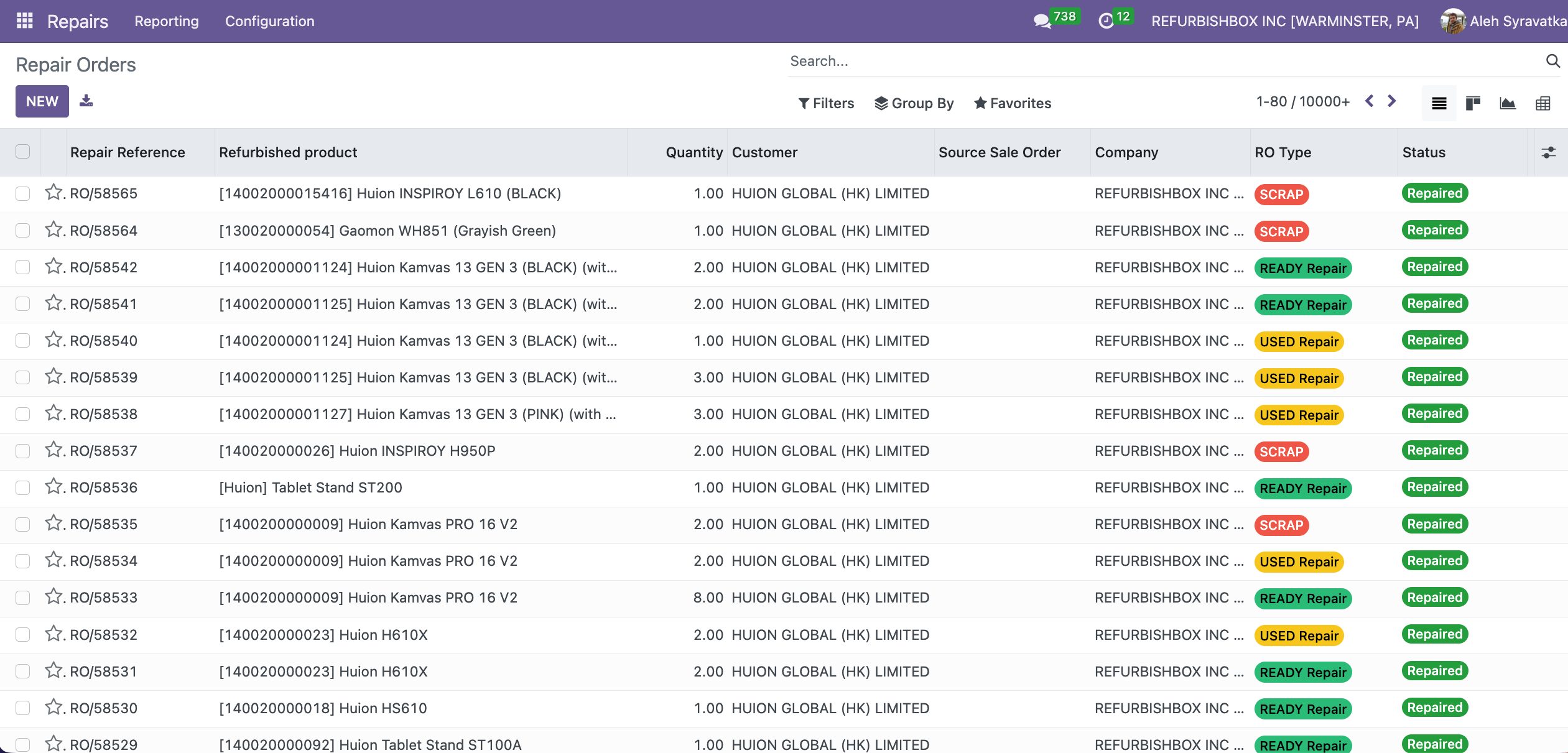Open repair order RO/58531
1568x753 pixels.
(x=103, y=672)
